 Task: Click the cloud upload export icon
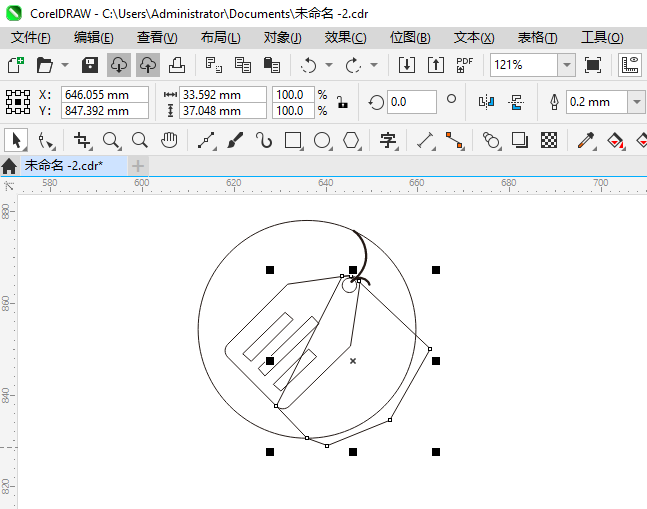click(148, 65)
